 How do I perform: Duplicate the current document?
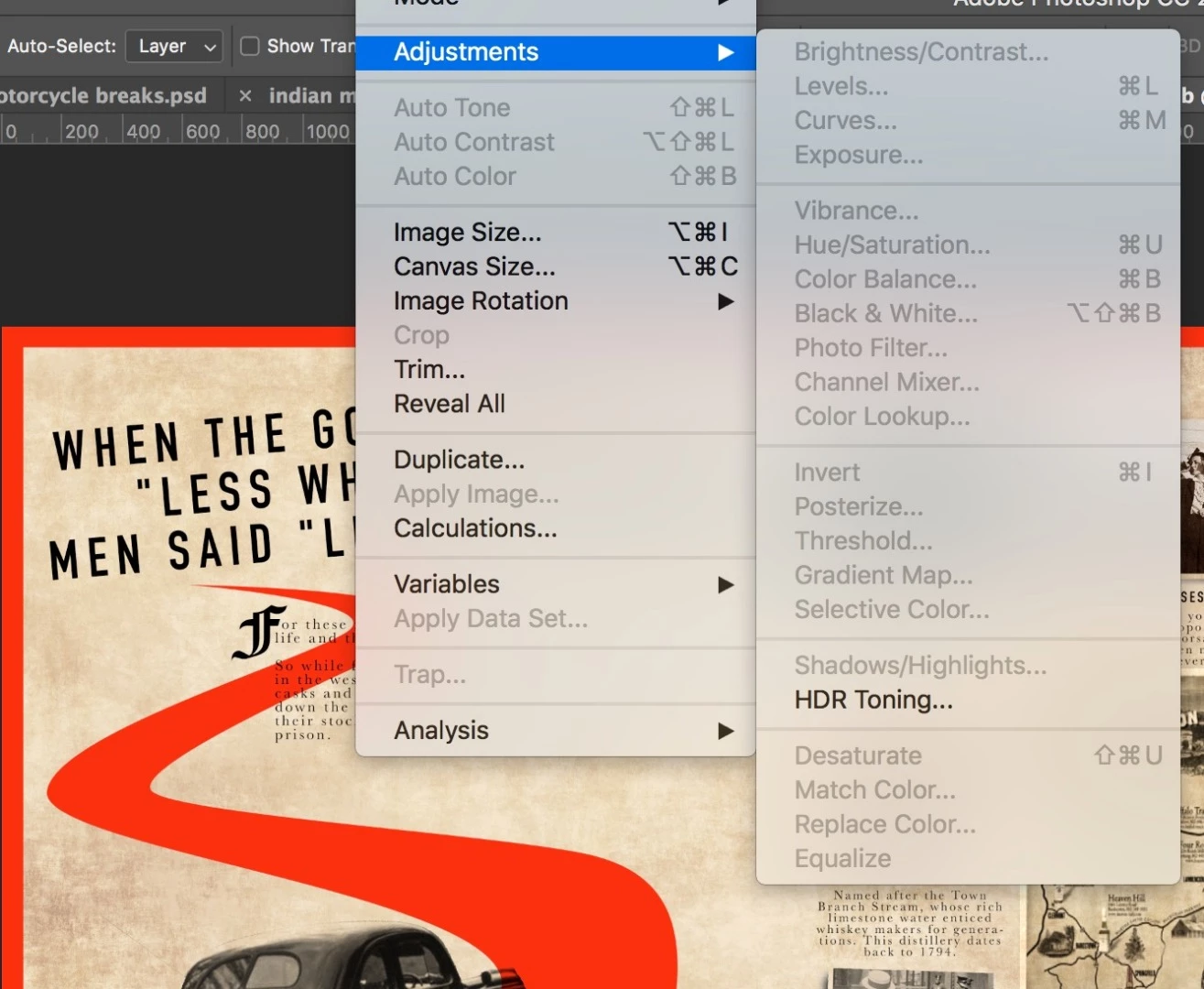coord(556,460)
